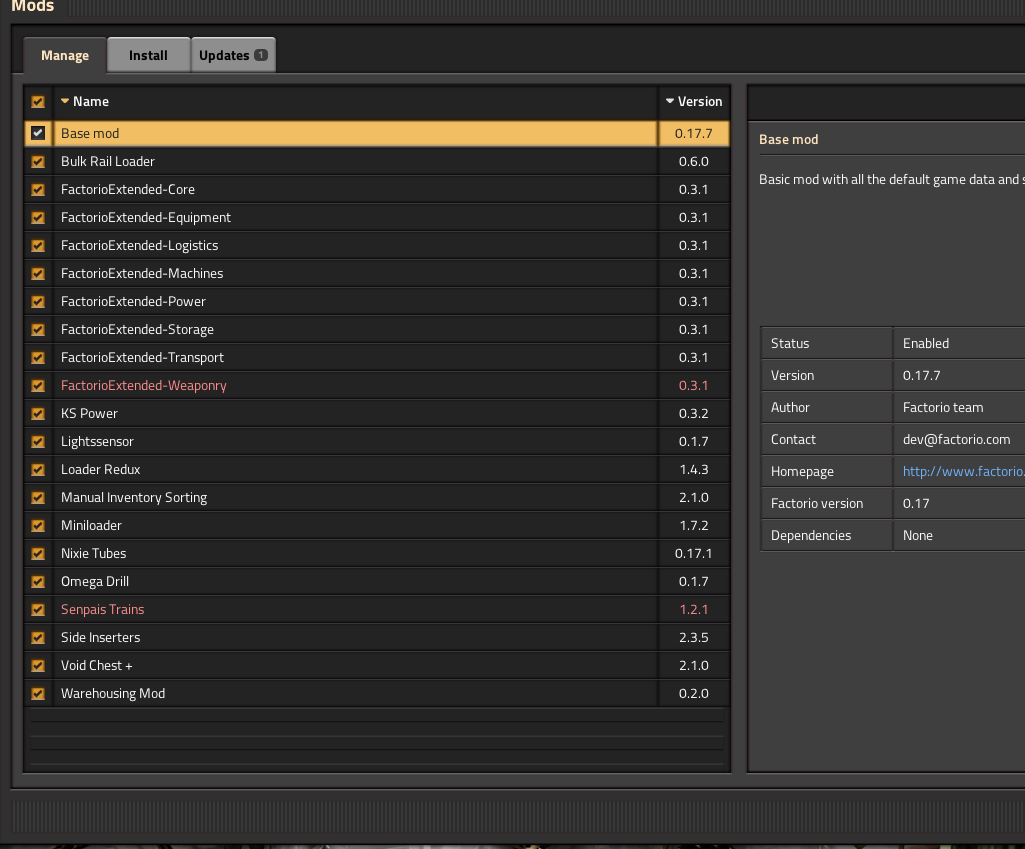This screenshot has width=1025, height=849.
Task: Select the Void Chest + mod row
Action: (97, 666)
